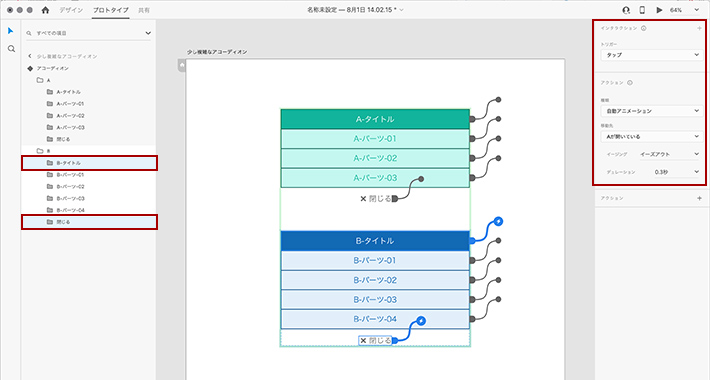Select the B-タイトル layer in the list
Viewport: 710px width, 380px height.
click(x=89, y=163)
